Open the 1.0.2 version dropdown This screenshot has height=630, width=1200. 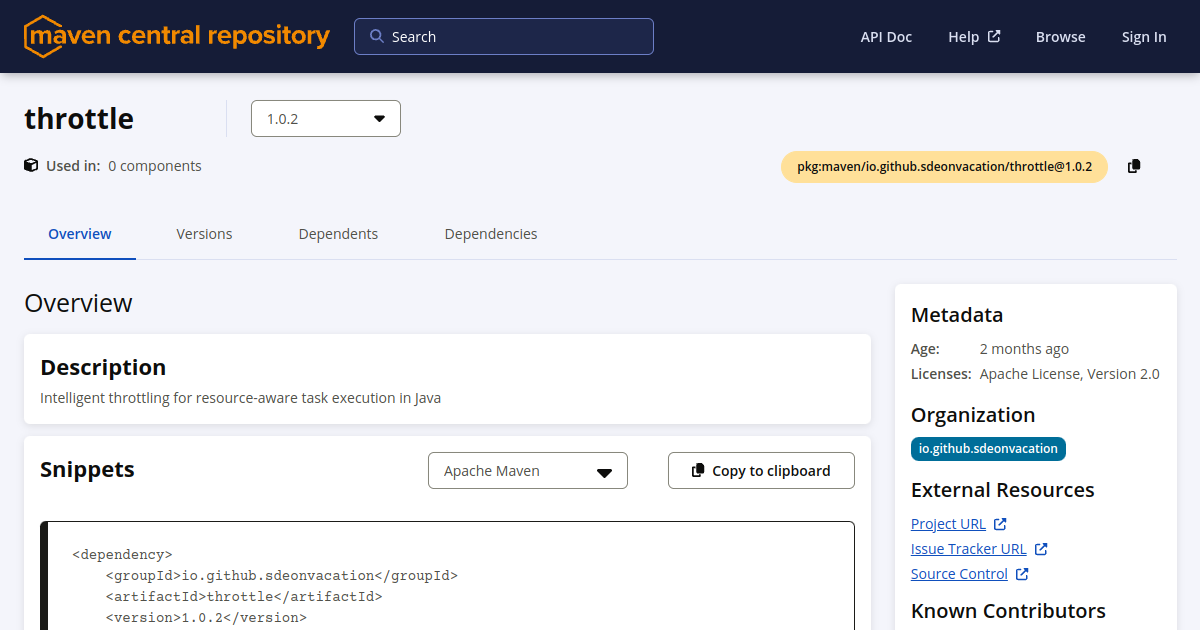click(x=326, y=118)
